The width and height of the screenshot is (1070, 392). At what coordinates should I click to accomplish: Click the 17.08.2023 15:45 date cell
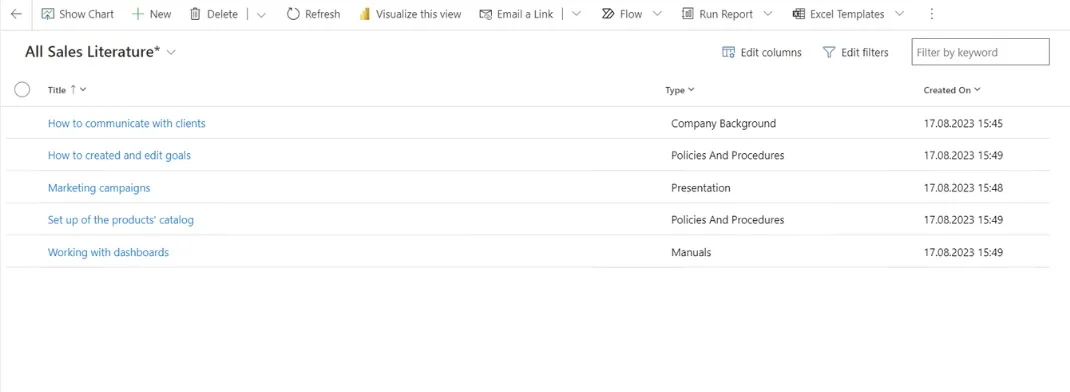963,124
